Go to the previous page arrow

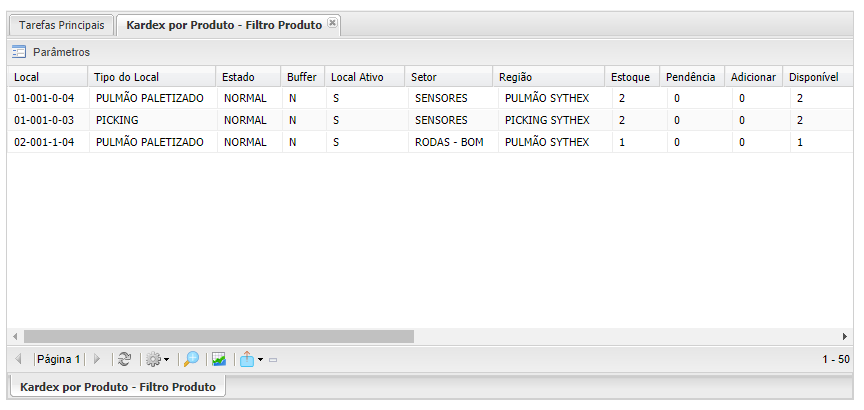pos(18,359)
